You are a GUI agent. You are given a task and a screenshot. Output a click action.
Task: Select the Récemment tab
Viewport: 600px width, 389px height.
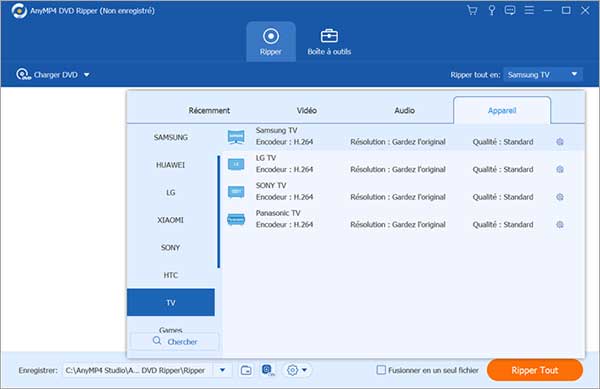coord(209,111)
